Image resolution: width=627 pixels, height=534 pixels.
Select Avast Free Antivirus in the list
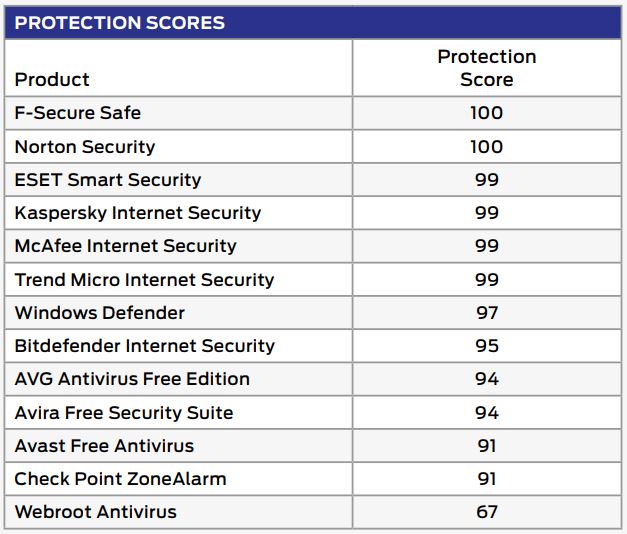click(104, 446)
